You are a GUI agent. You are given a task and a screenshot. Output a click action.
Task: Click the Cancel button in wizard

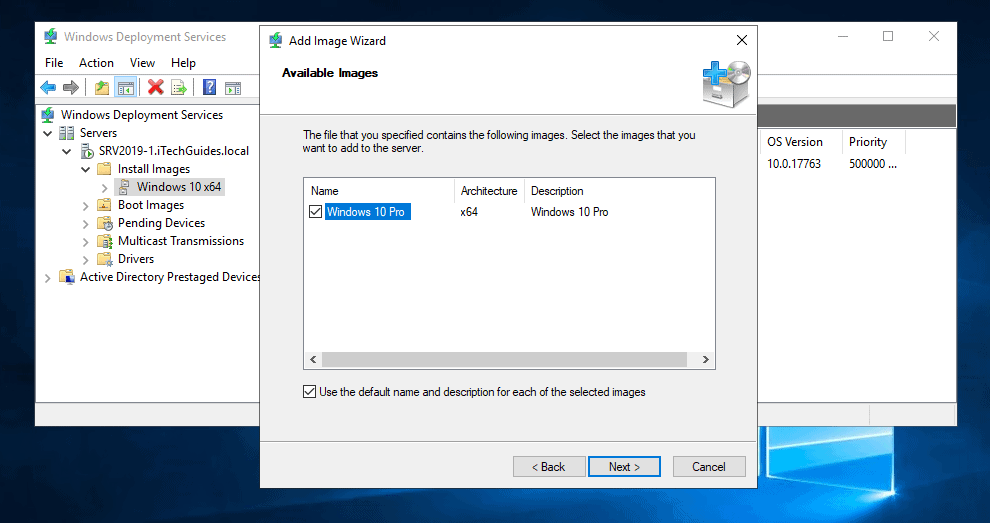(x=708, y=467)
